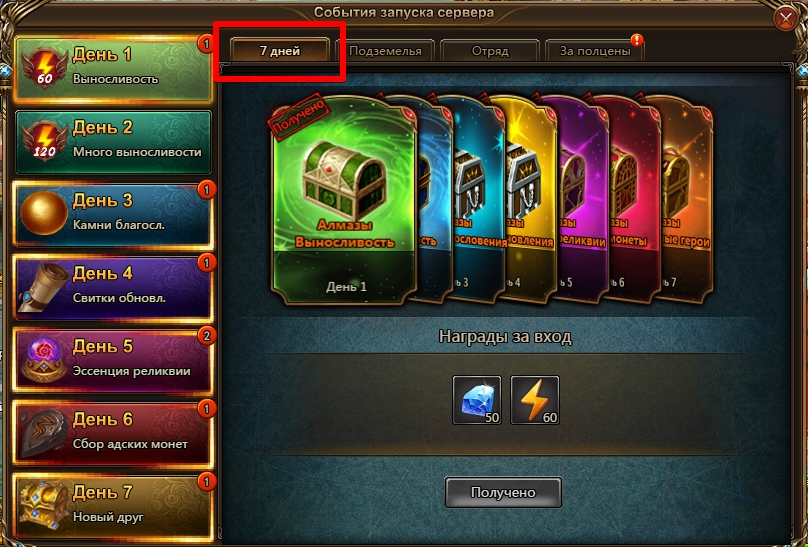The width and height of the screenshot is (808, 547).
Task: Select the День 1 Выносливость entry
Action: 113,69
